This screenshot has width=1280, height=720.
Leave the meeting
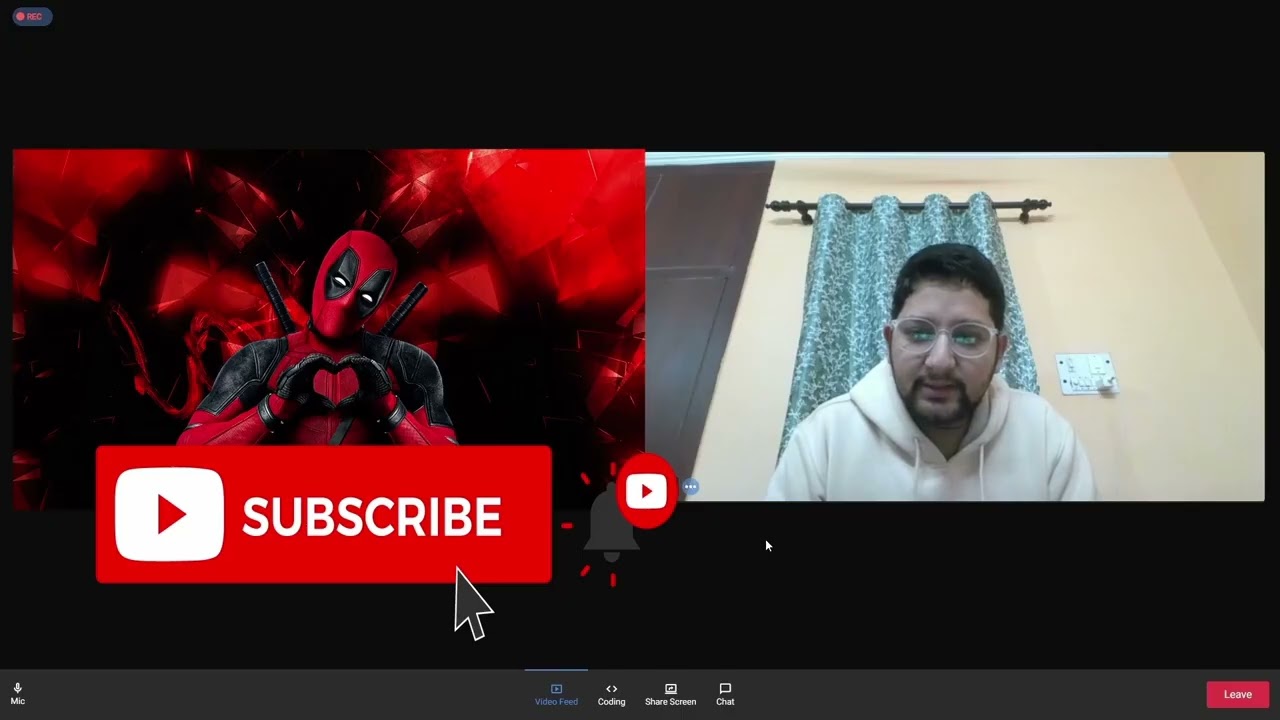[1237, 694]
